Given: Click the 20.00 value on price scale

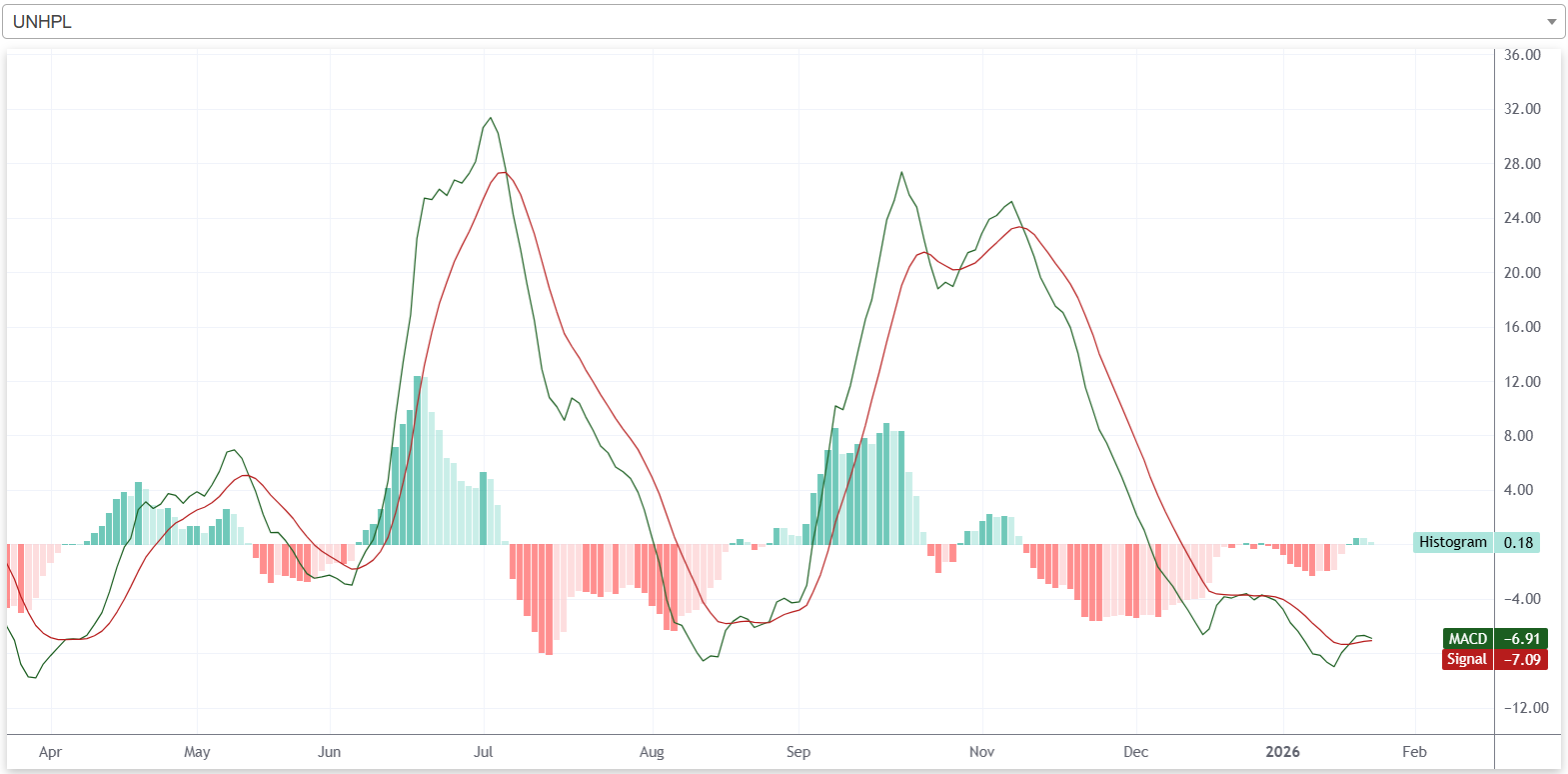Looking at the screenshot, I should tap(1522, 273).
